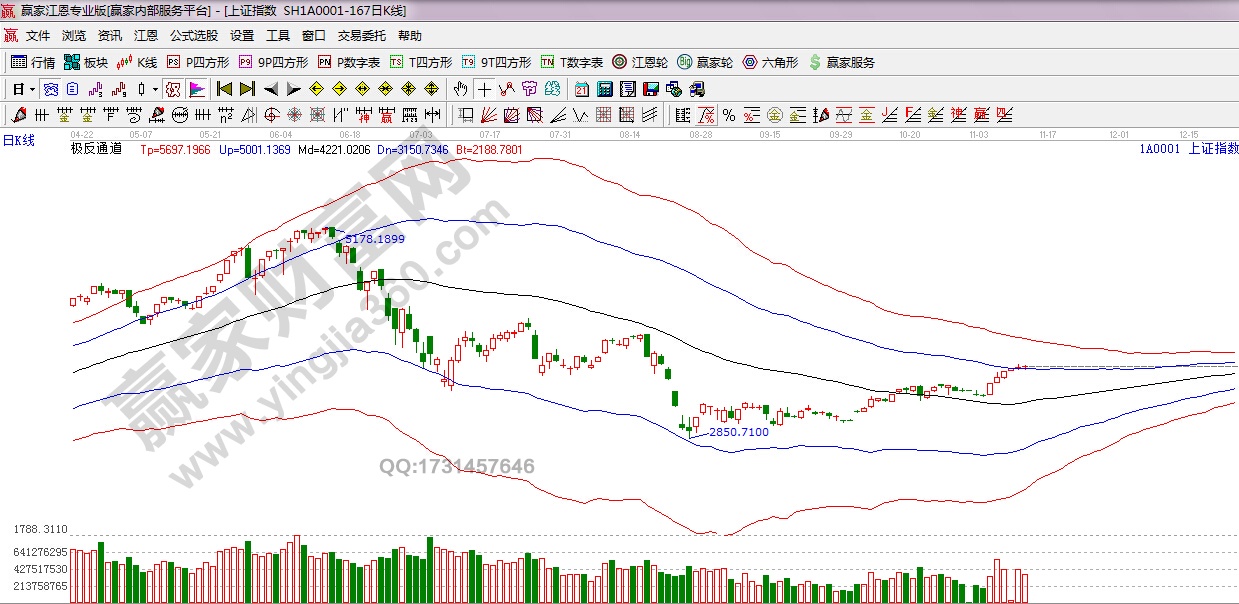Jump to first bar with skip-to-start arrow
The image size is (1239, 604).
(224, 89)
